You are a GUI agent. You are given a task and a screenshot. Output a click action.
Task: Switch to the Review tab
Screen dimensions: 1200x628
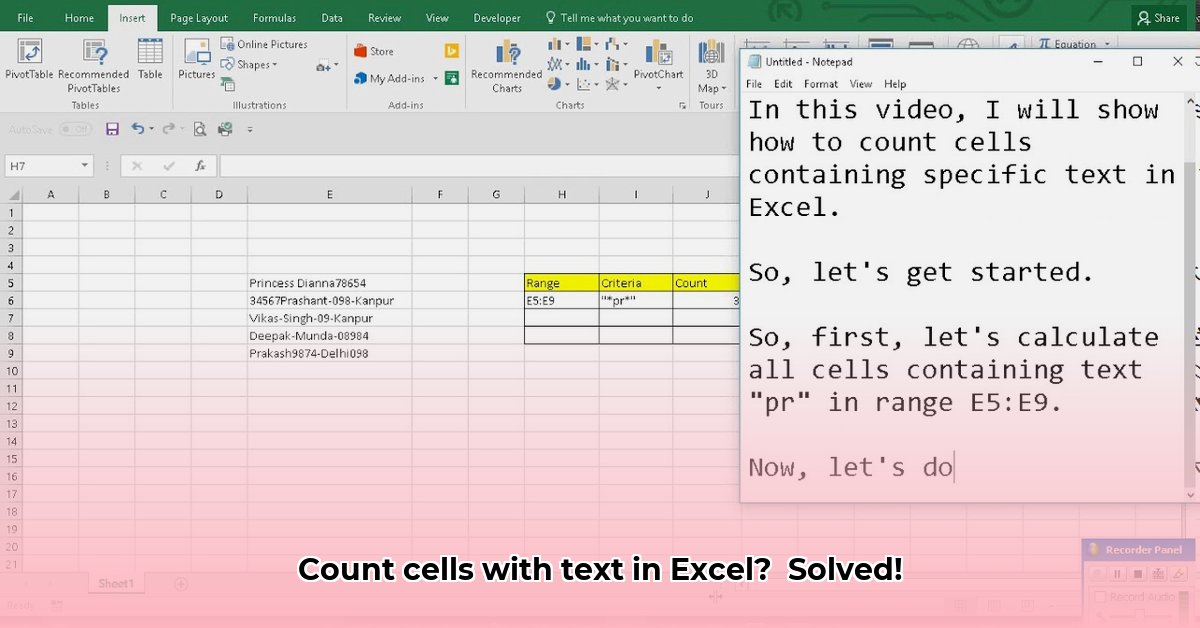pyautogui.click(x=384, y=18)
